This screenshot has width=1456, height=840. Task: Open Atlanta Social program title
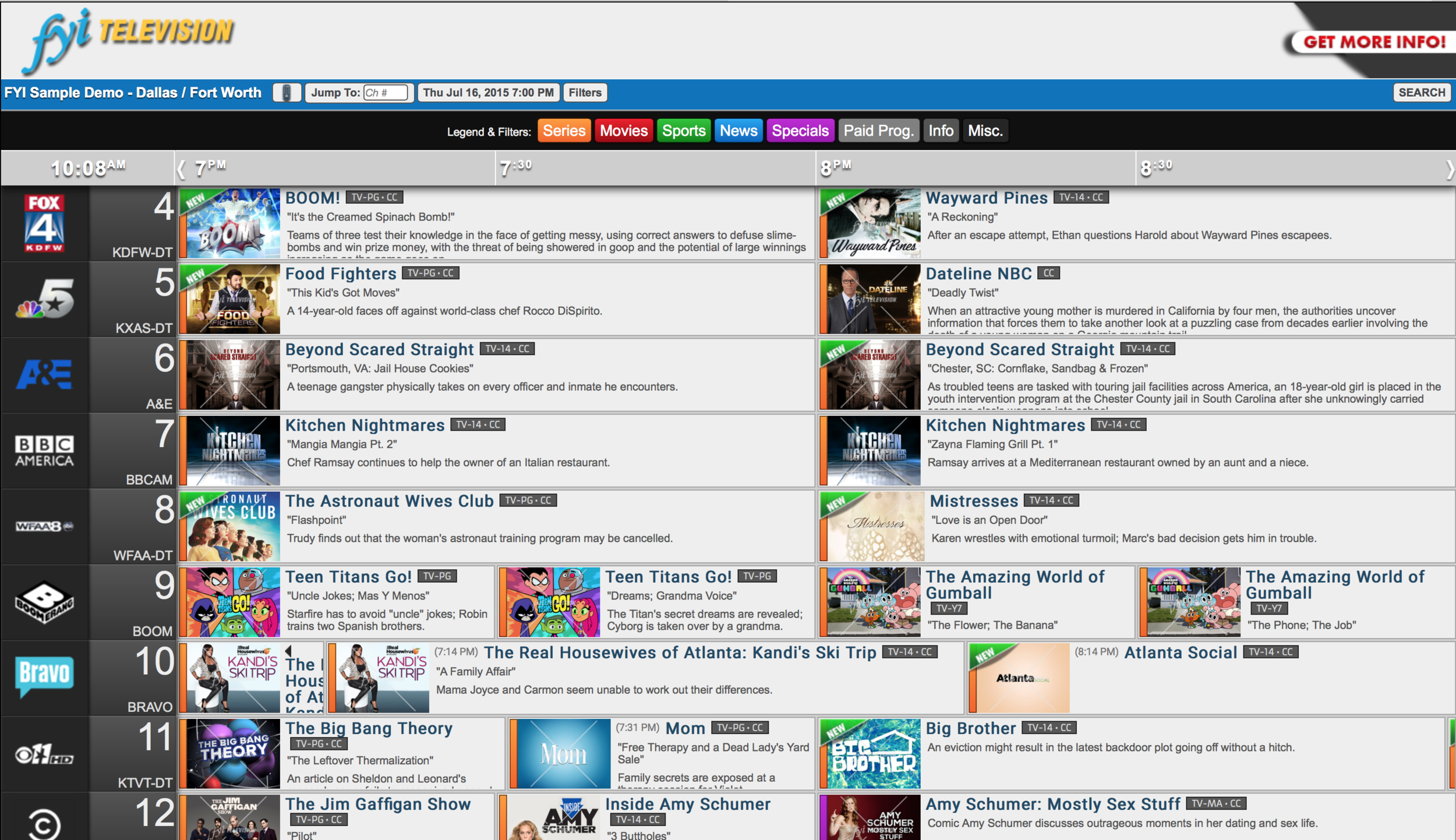point(1181,653)
